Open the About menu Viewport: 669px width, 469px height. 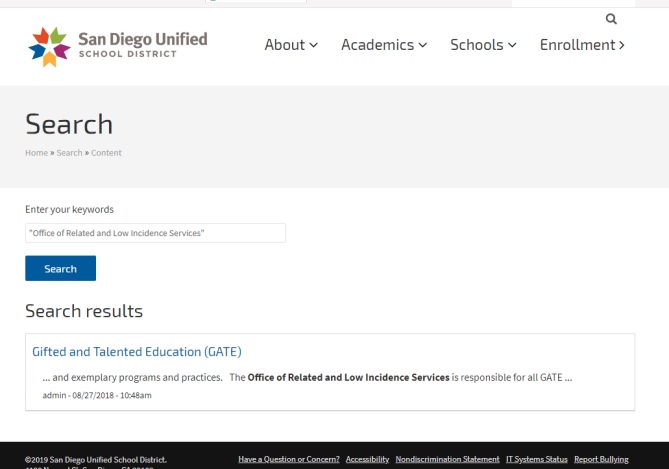[290, 45]
